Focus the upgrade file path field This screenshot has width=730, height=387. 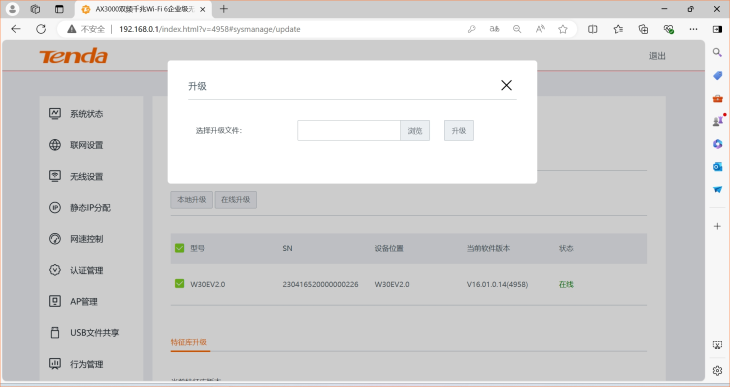[x=349, y=130]
